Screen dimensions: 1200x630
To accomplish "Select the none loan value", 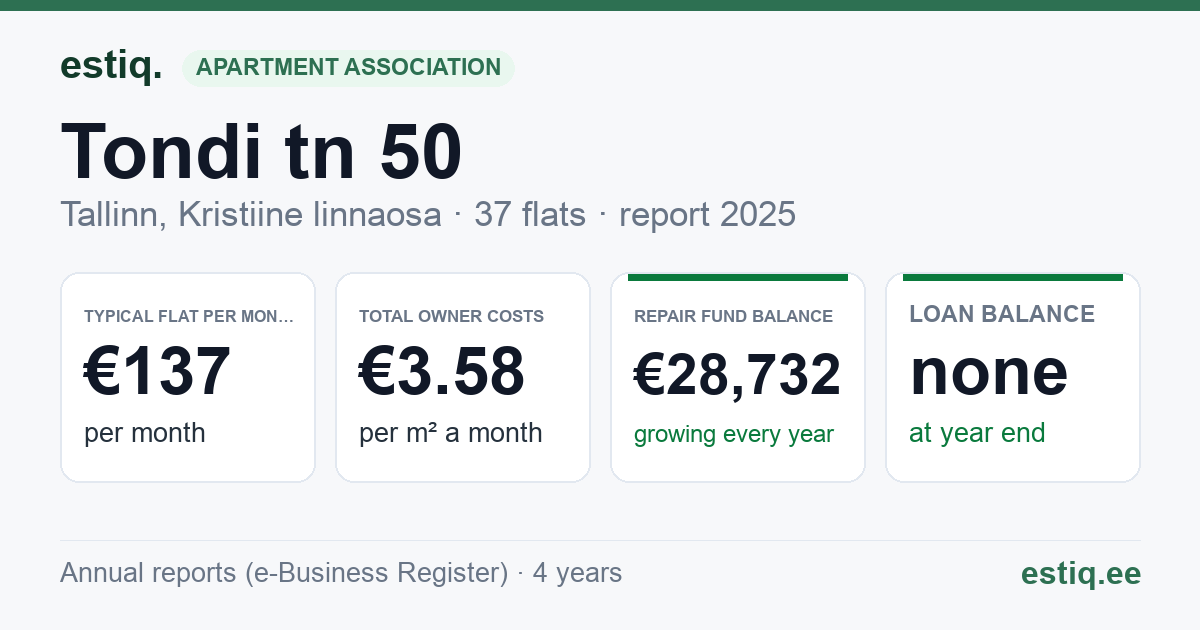I will tap(988, 372).
